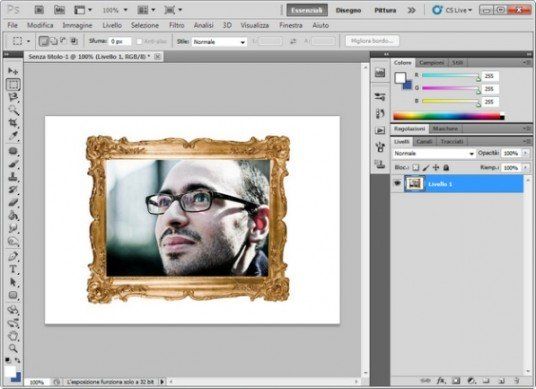Select the Clone Stamp tool
Viewport: 536px width, 389px height.
click(x=13, y=177)
